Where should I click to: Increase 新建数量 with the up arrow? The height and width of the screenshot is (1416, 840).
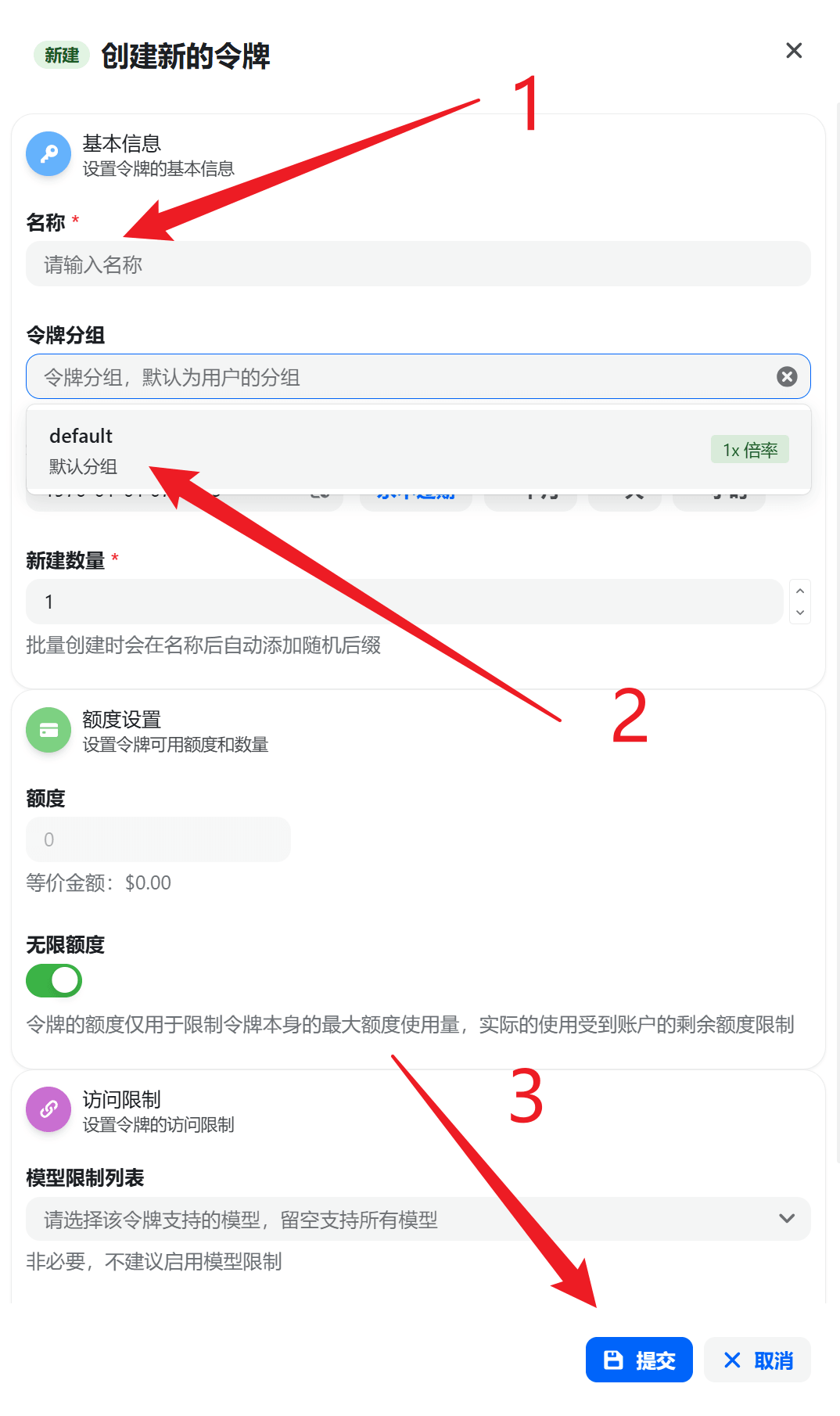pos(800,591)
